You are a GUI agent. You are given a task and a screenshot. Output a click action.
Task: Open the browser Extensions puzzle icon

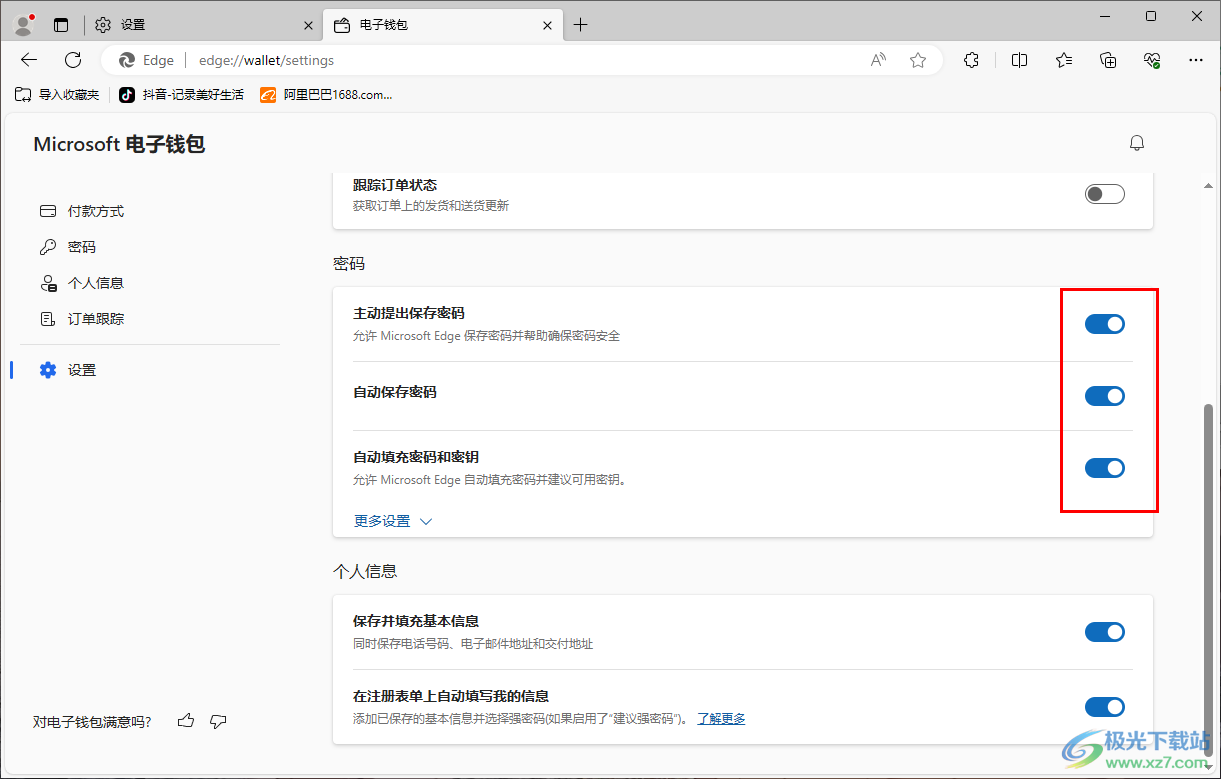(971, 60)
